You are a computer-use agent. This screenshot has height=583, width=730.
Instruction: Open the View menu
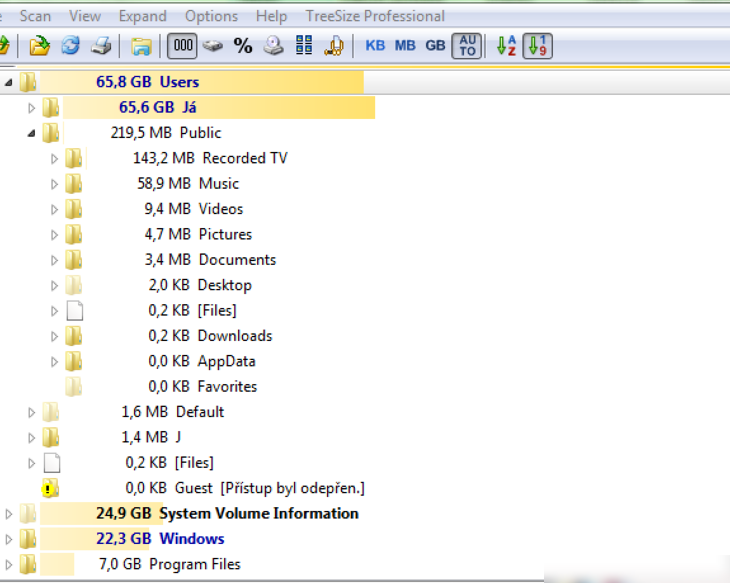coord(85,16)
